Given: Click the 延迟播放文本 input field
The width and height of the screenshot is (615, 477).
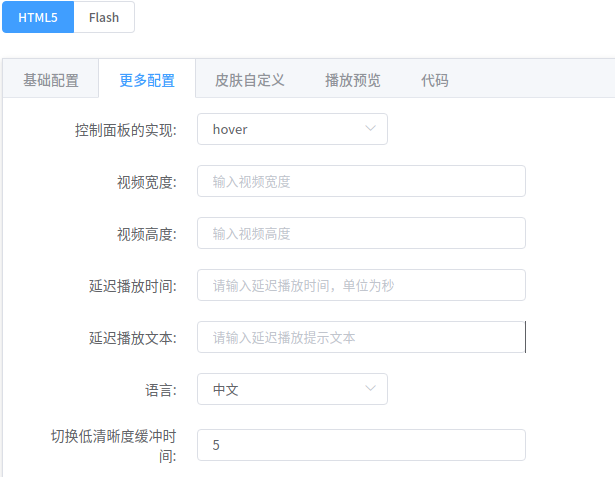Looking at the screenshot, I should [x=361, y=337].
